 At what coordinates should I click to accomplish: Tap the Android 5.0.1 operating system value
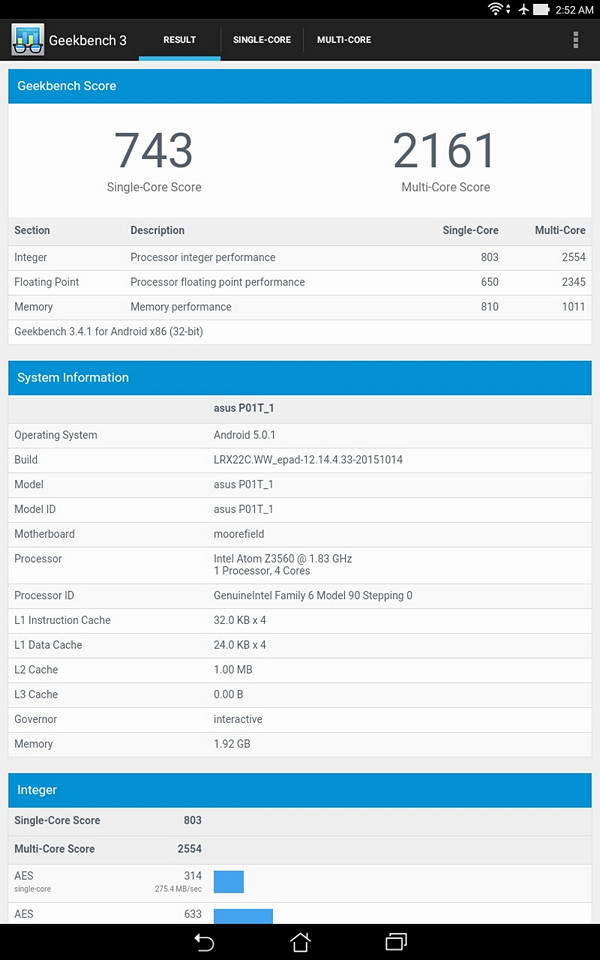click(244, 435)
